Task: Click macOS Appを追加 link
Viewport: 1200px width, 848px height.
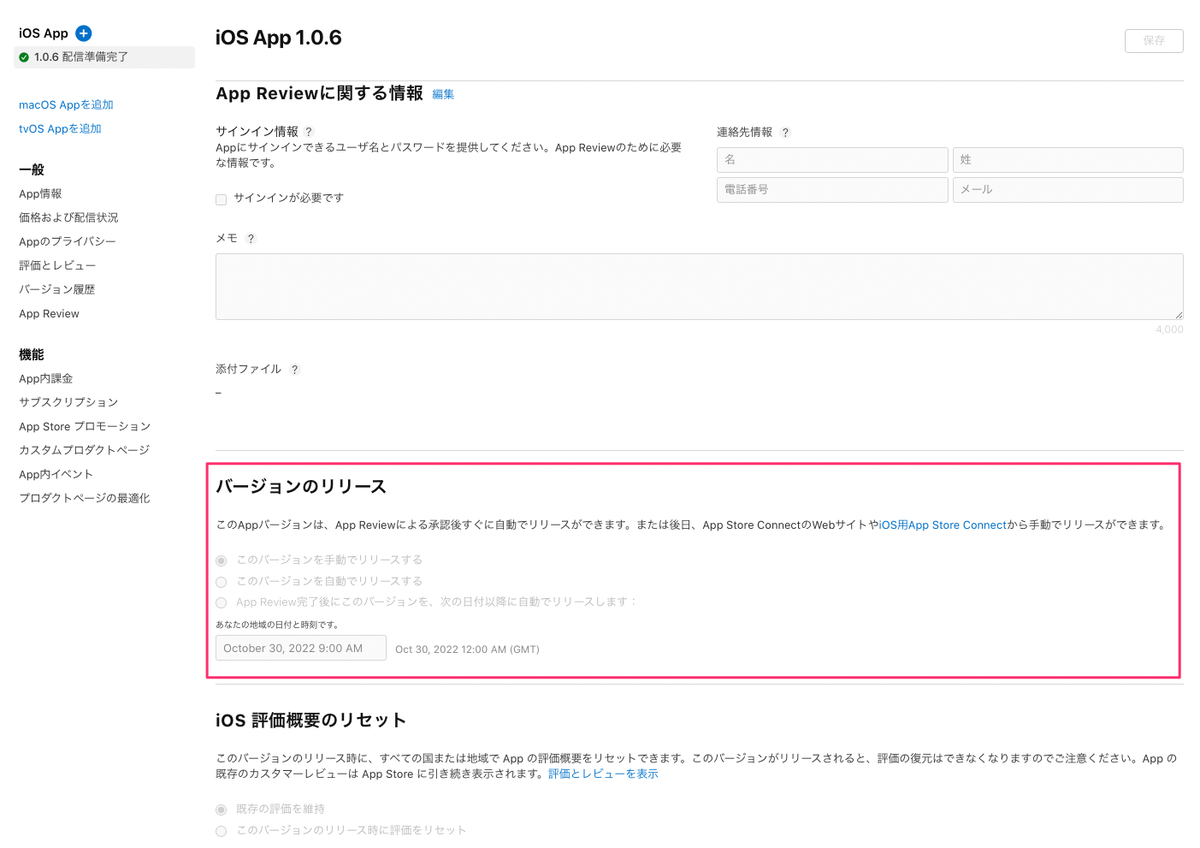Action: click(66, 105)
